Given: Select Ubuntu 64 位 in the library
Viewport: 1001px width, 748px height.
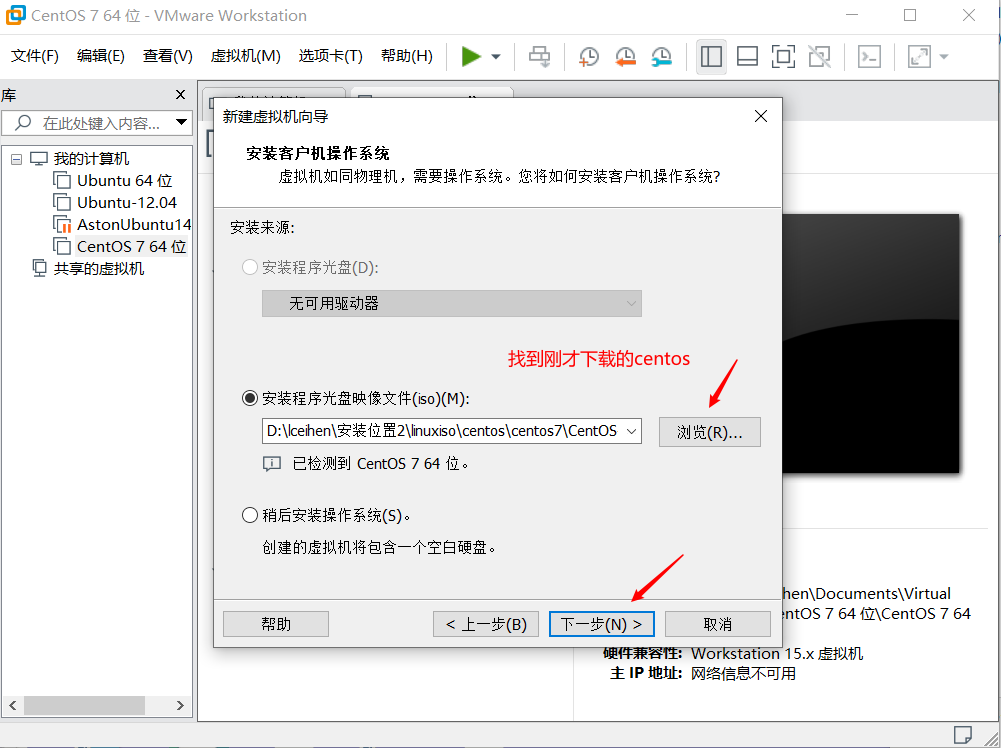Looking at the screenshot, I should [x=124, y=181].
